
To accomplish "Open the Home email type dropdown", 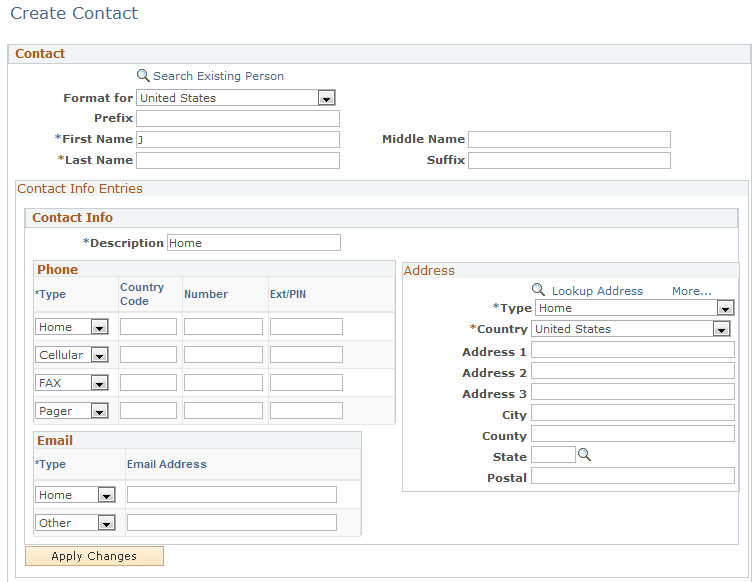I will click(x=75, y=495).
